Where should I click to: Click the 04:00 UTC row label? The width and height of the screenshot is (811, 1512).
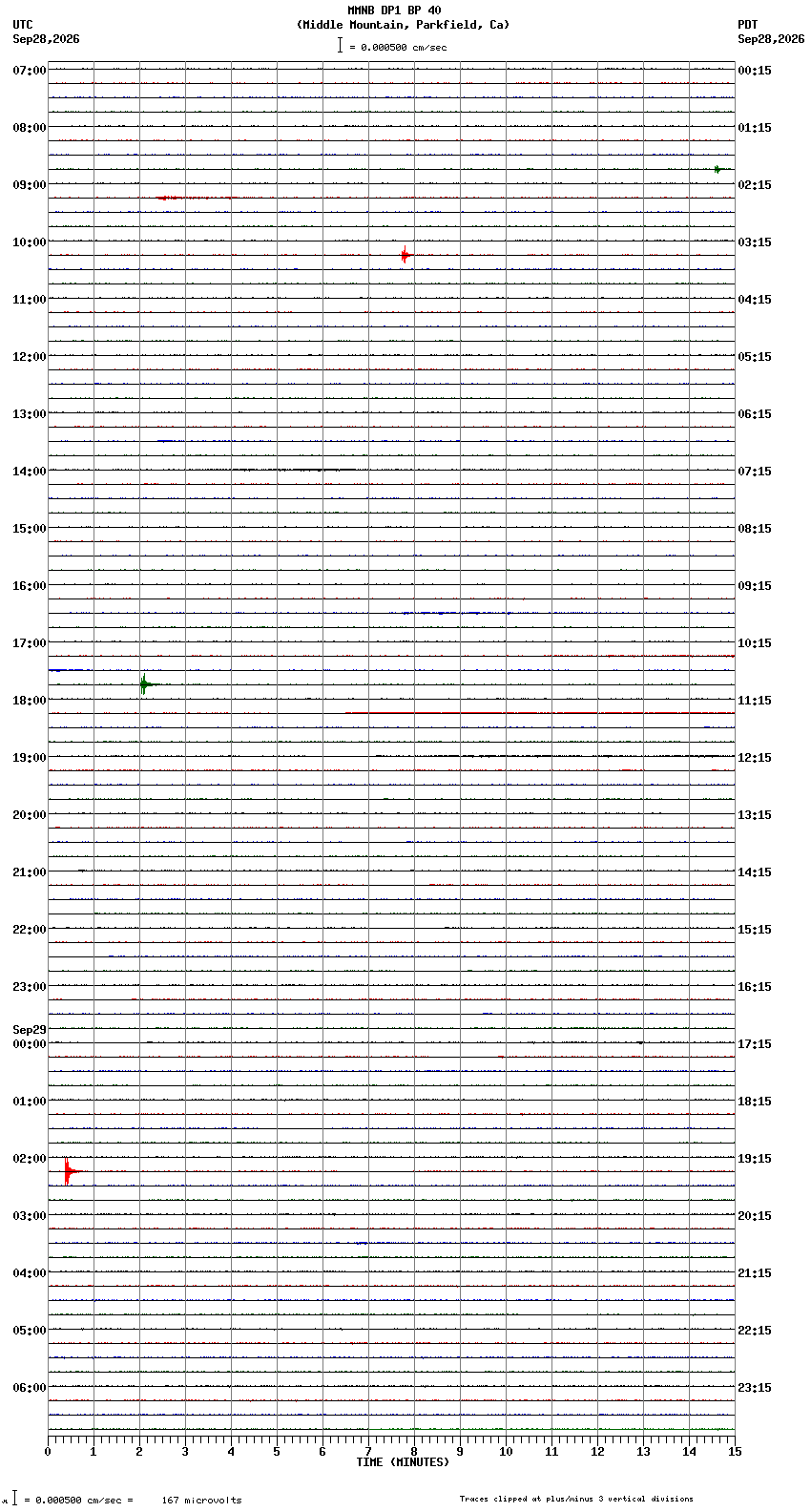[29, 1273]
